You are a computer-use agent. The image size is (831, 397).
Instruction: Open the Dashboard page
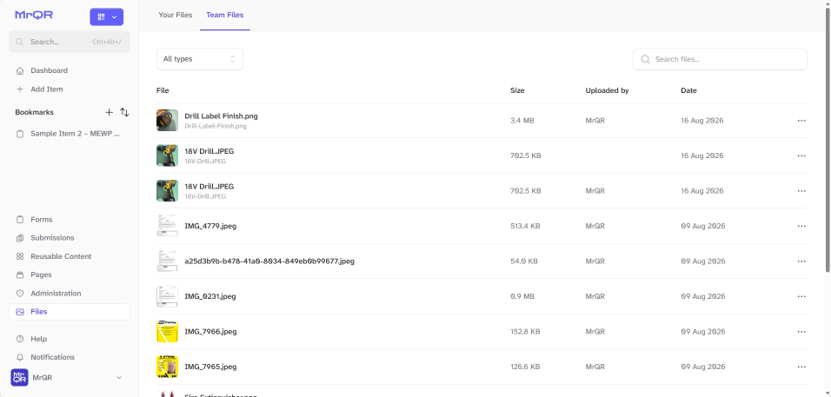[x=49, y=70]
